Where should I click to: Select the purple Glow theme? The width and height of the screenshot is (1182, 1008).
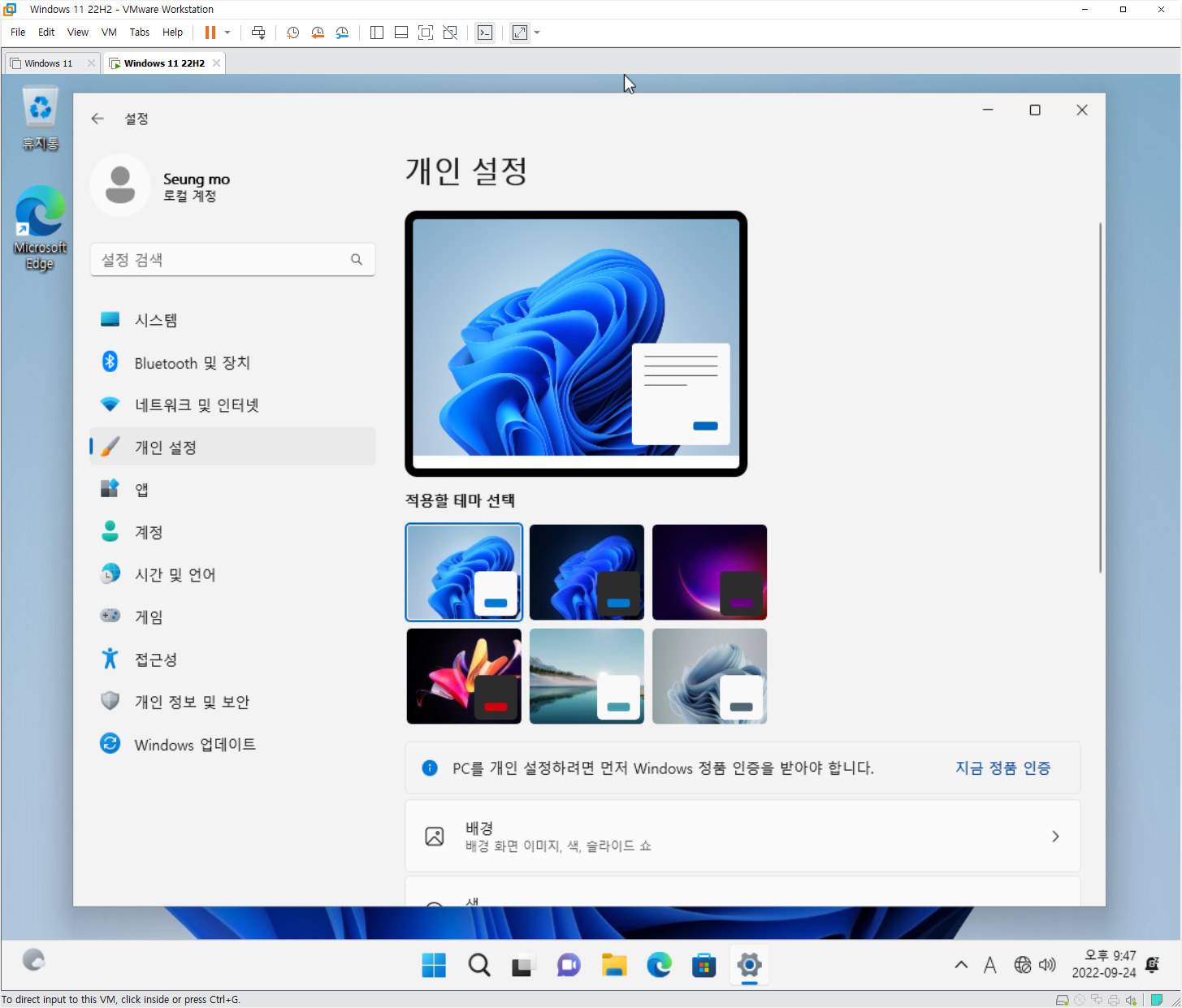pyautogui.click(x=709, y=572)
